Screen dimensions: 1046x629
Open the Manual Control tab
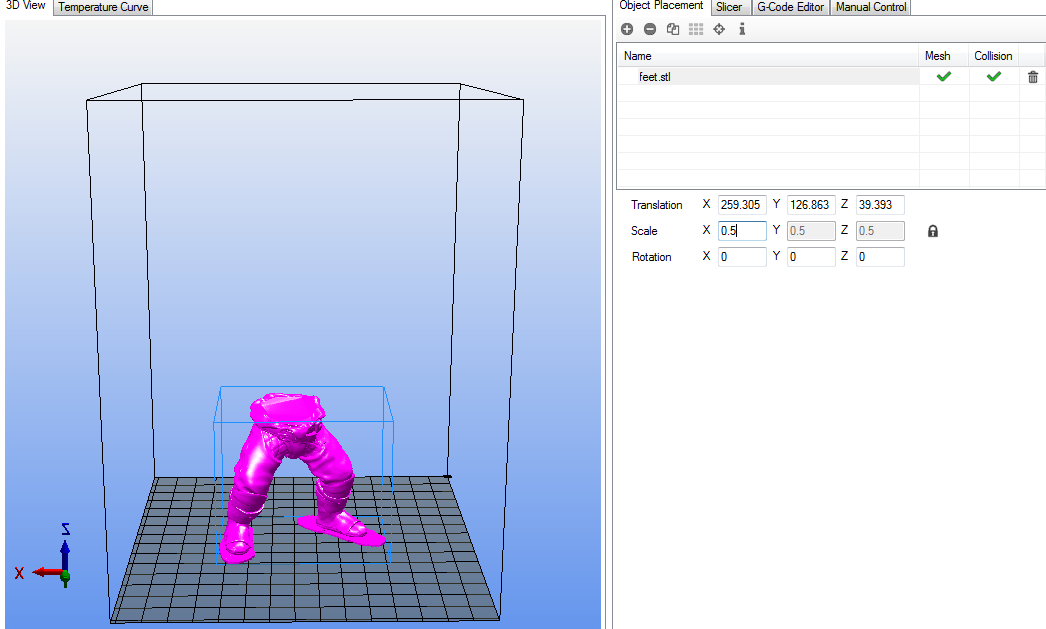[x=871, y=7]
